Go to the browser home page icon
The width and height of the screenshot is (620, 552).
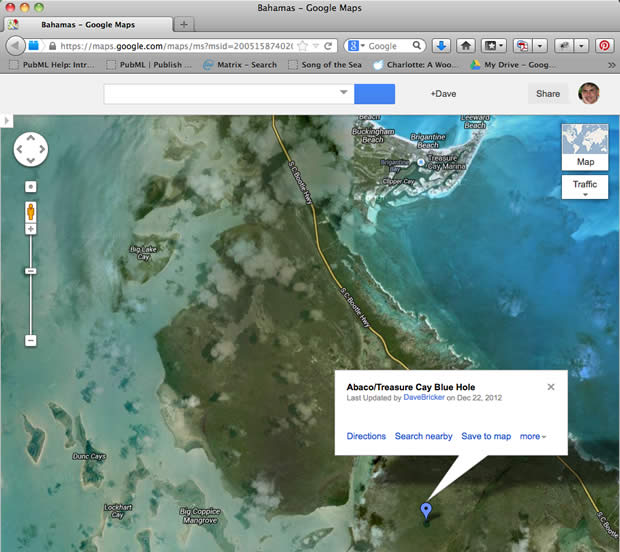click(x=466, y=46)
